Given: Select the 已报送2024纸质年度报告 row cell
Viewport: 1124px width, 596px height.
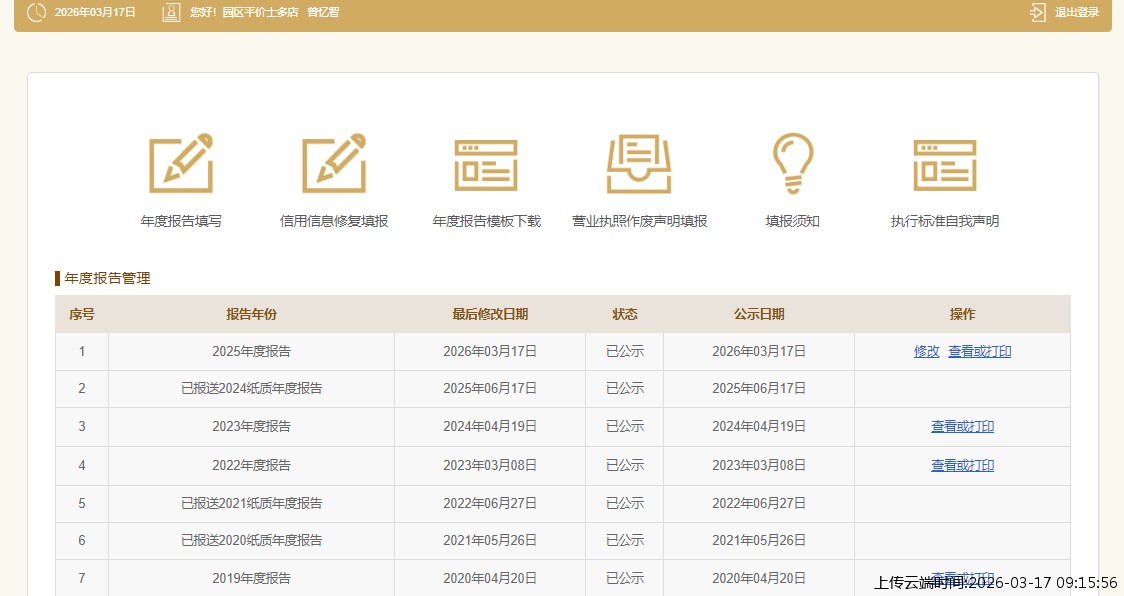Looking at the screenshot, I should (251, 389).
